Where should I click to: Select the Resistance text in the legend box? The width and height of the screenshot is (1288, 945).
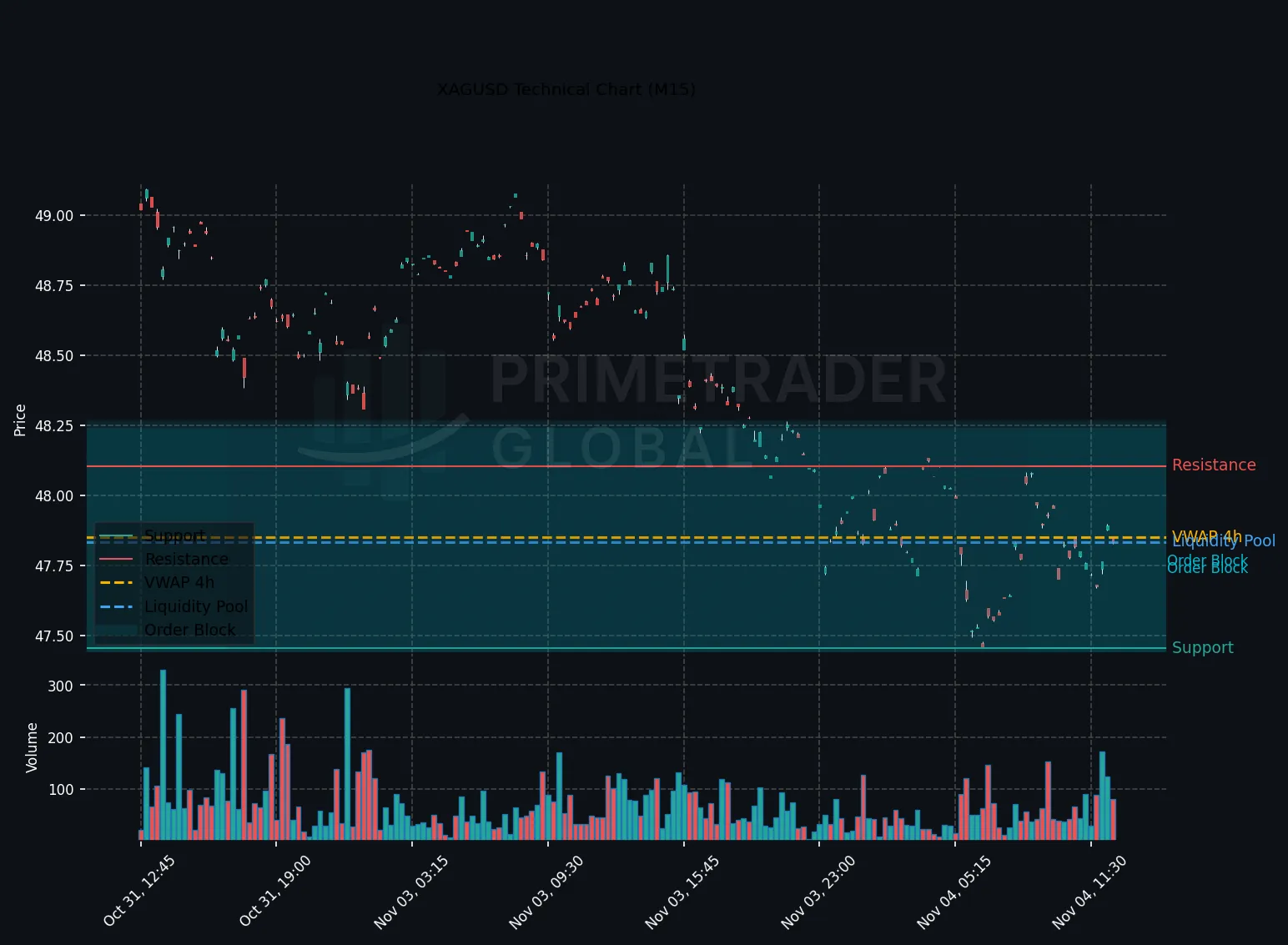click(x=186, y=559)
